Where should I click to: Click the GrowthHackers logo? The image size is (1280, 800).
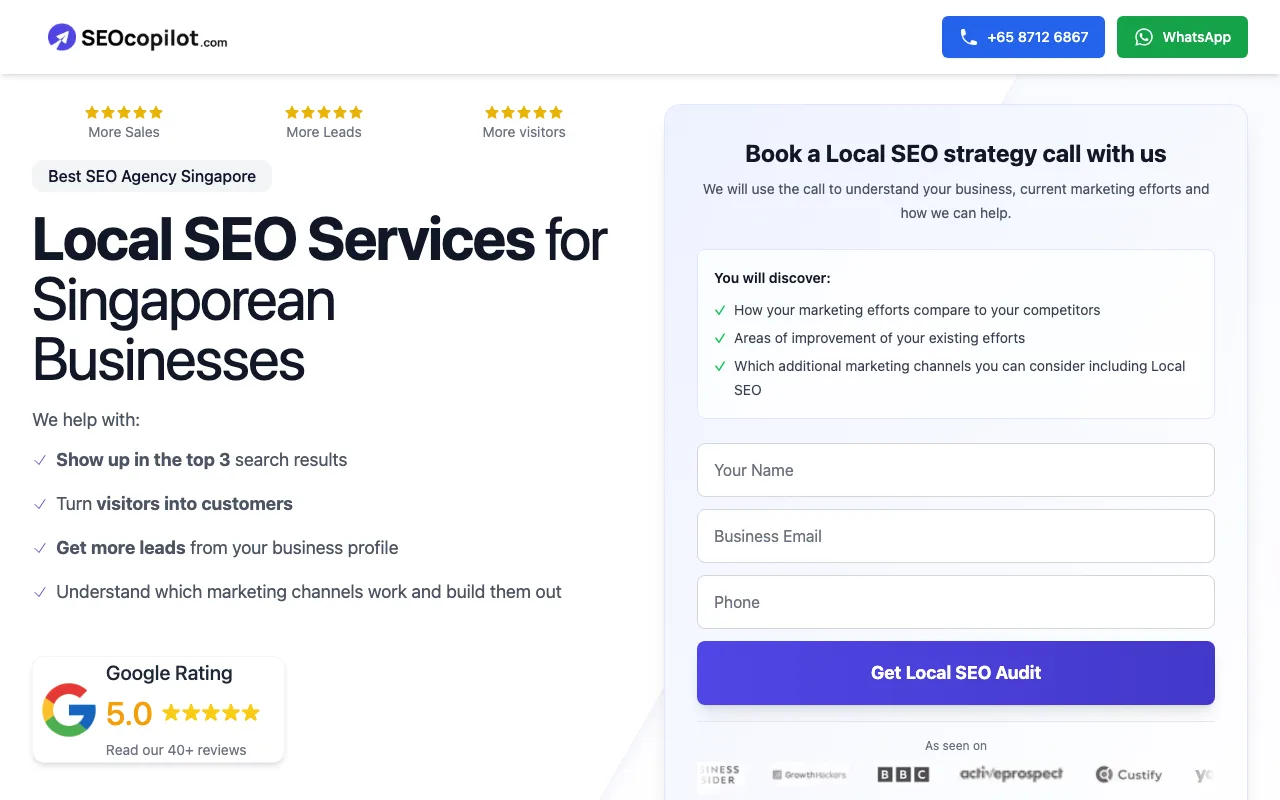pyautogui.click(x=810, y=774)
